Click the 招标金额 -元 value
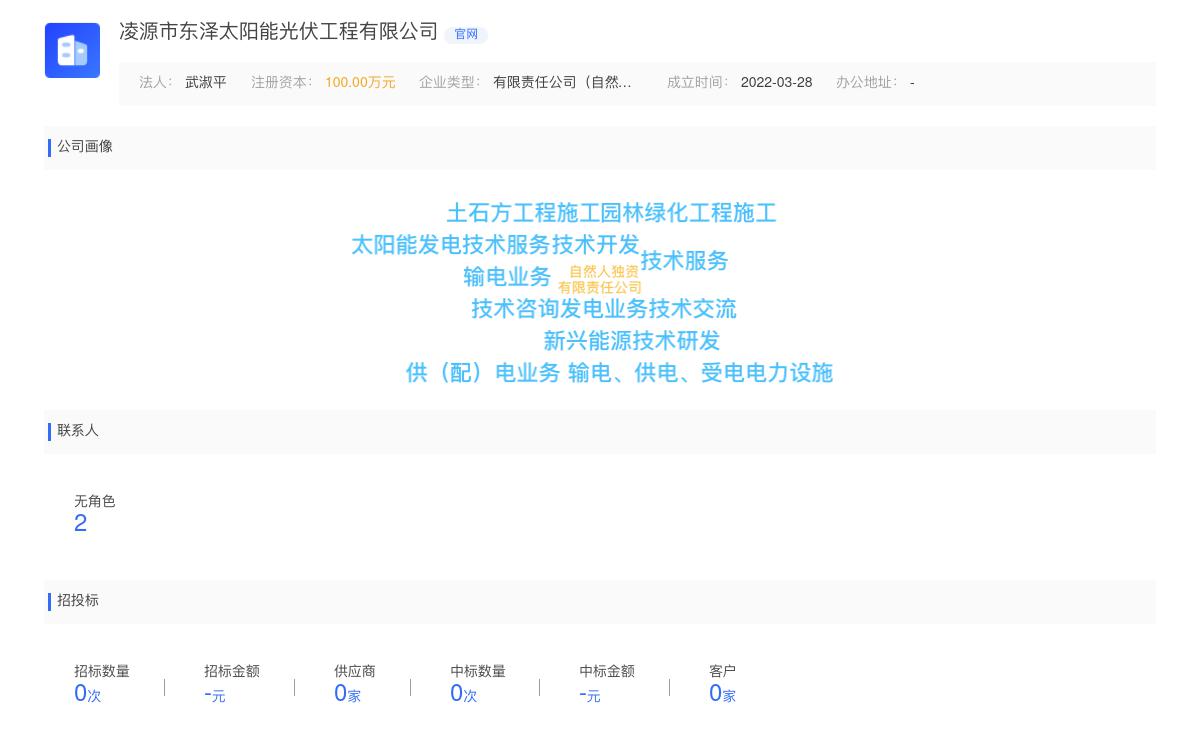1200x752 pixels. click(215, 694)
